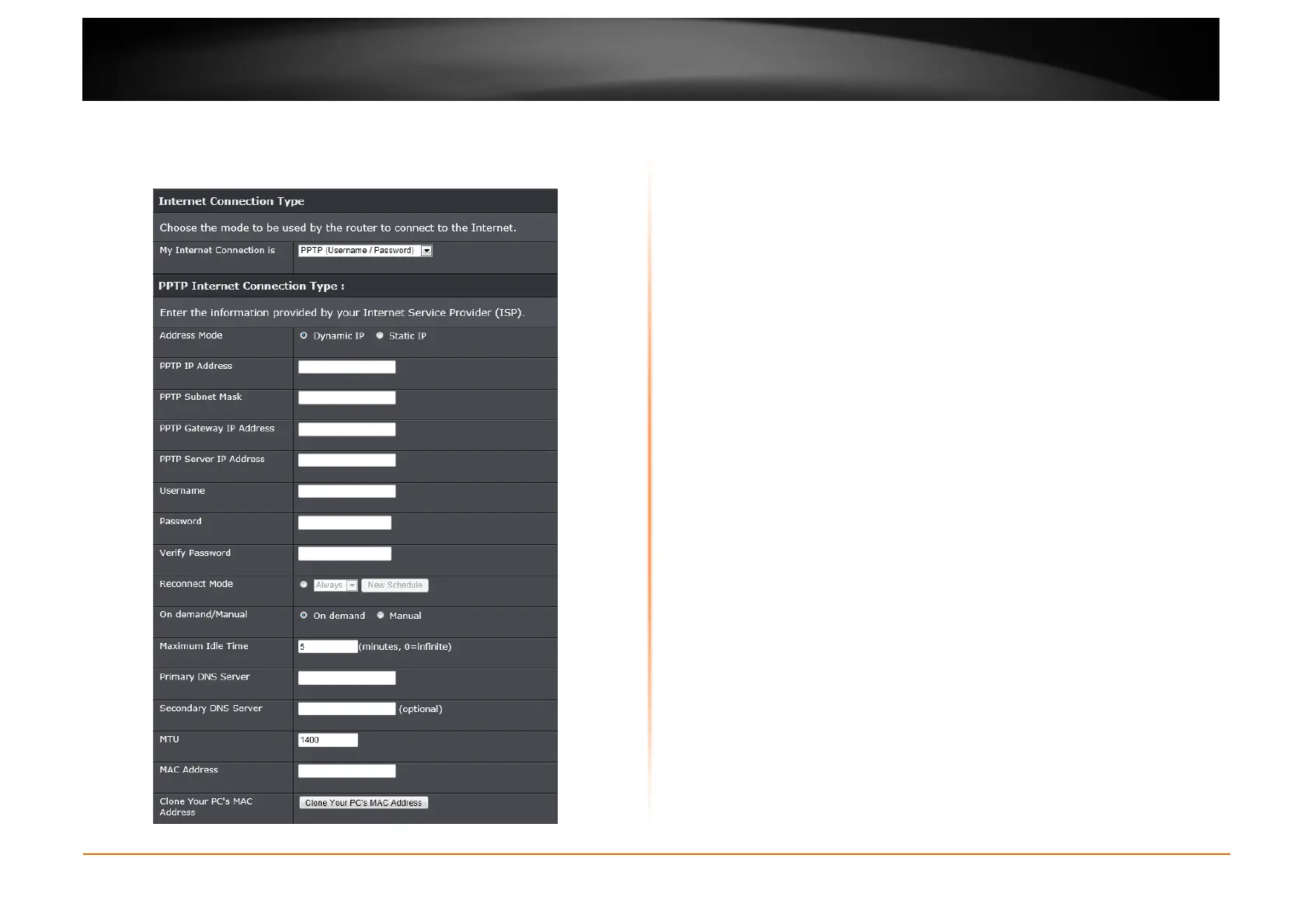Screen dimensions: 1308x924
Task: Open the Always schedule dropdown
Action: point(336,585)
